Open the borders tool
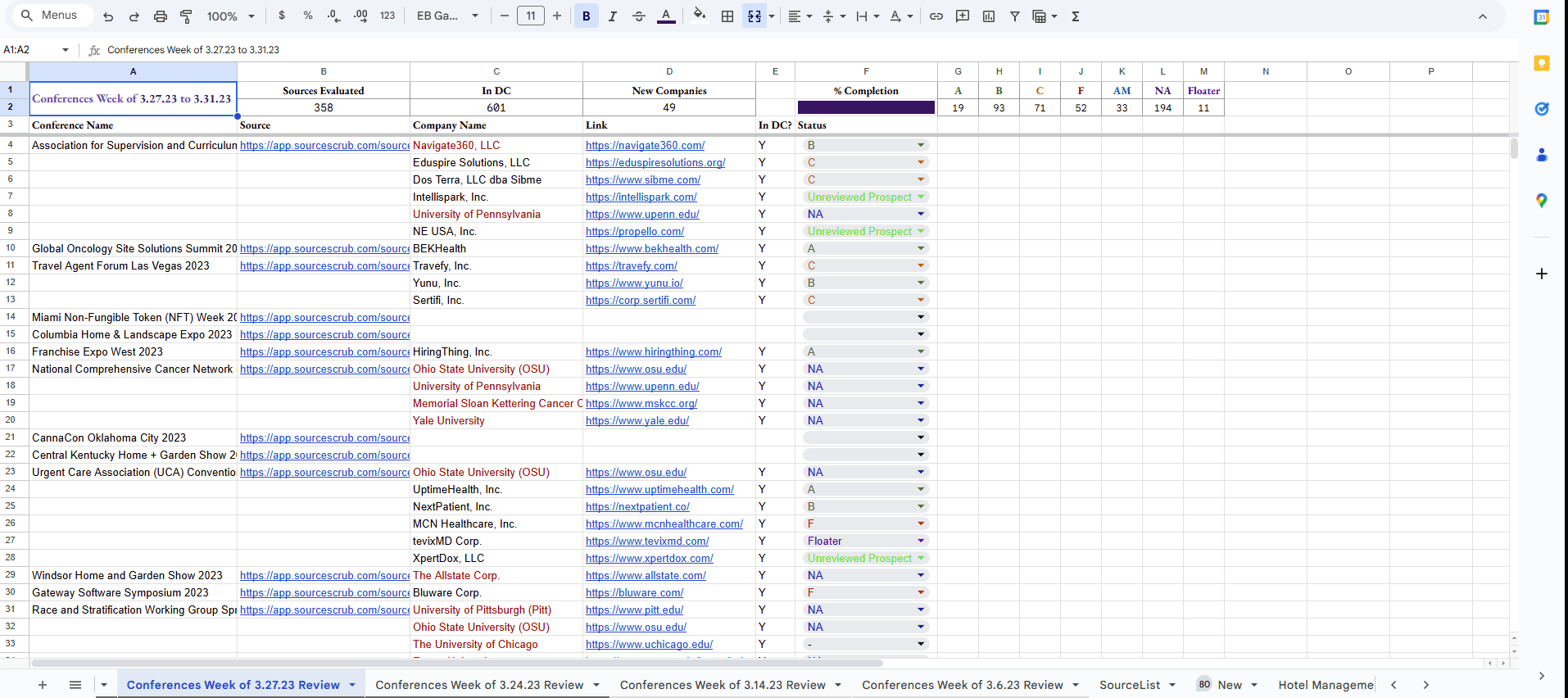Screen dimensions: 1568x698 [x=727, y=16]
